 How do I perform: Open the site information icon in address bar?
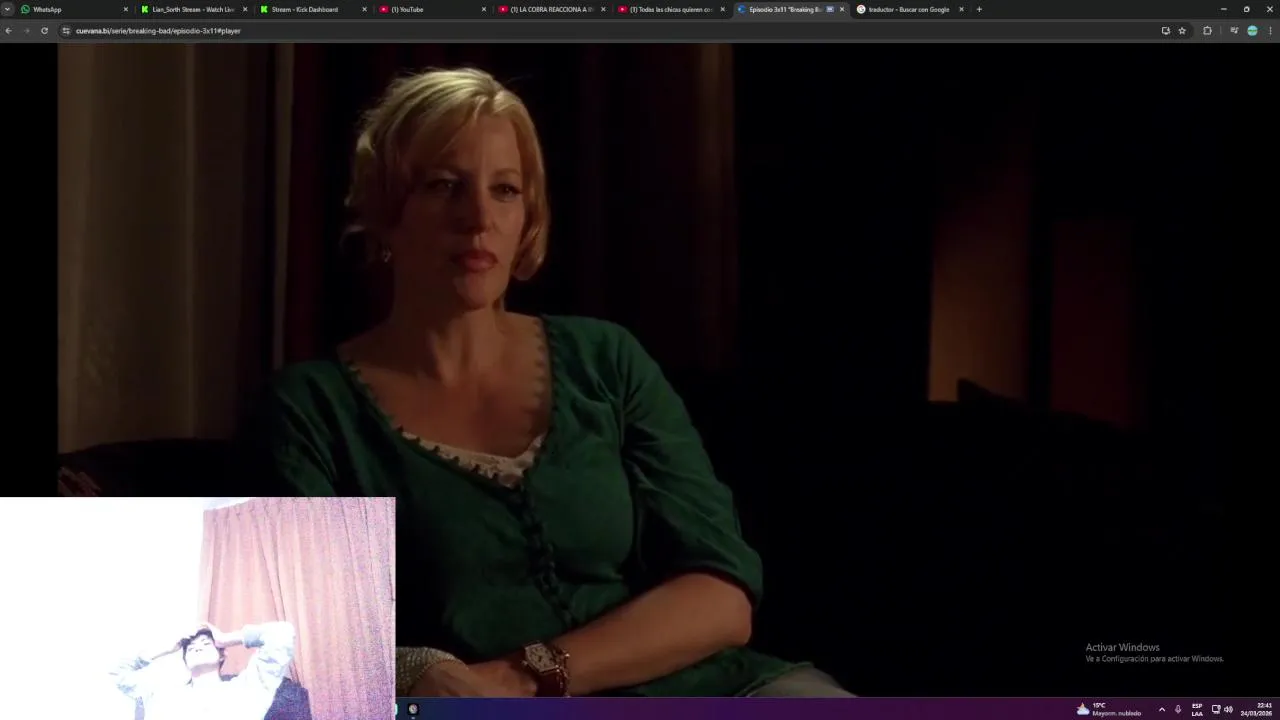(x=66, y=31)
